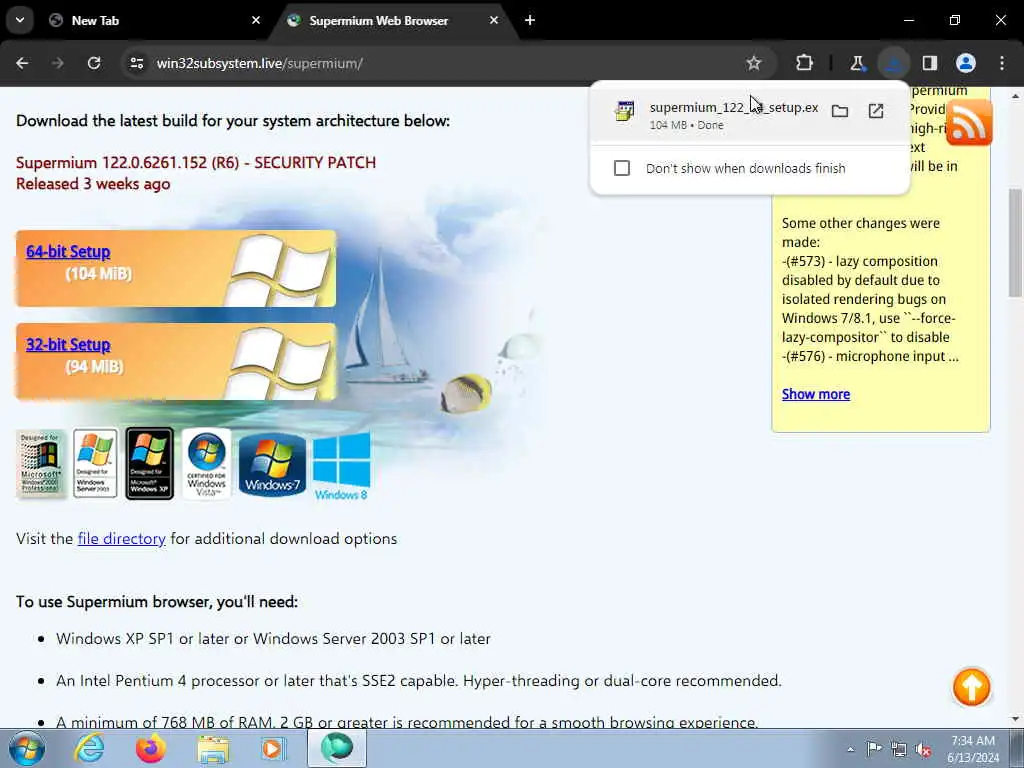
Task: Click the Windows 2000 Professional badge
Action: [40, 464]
